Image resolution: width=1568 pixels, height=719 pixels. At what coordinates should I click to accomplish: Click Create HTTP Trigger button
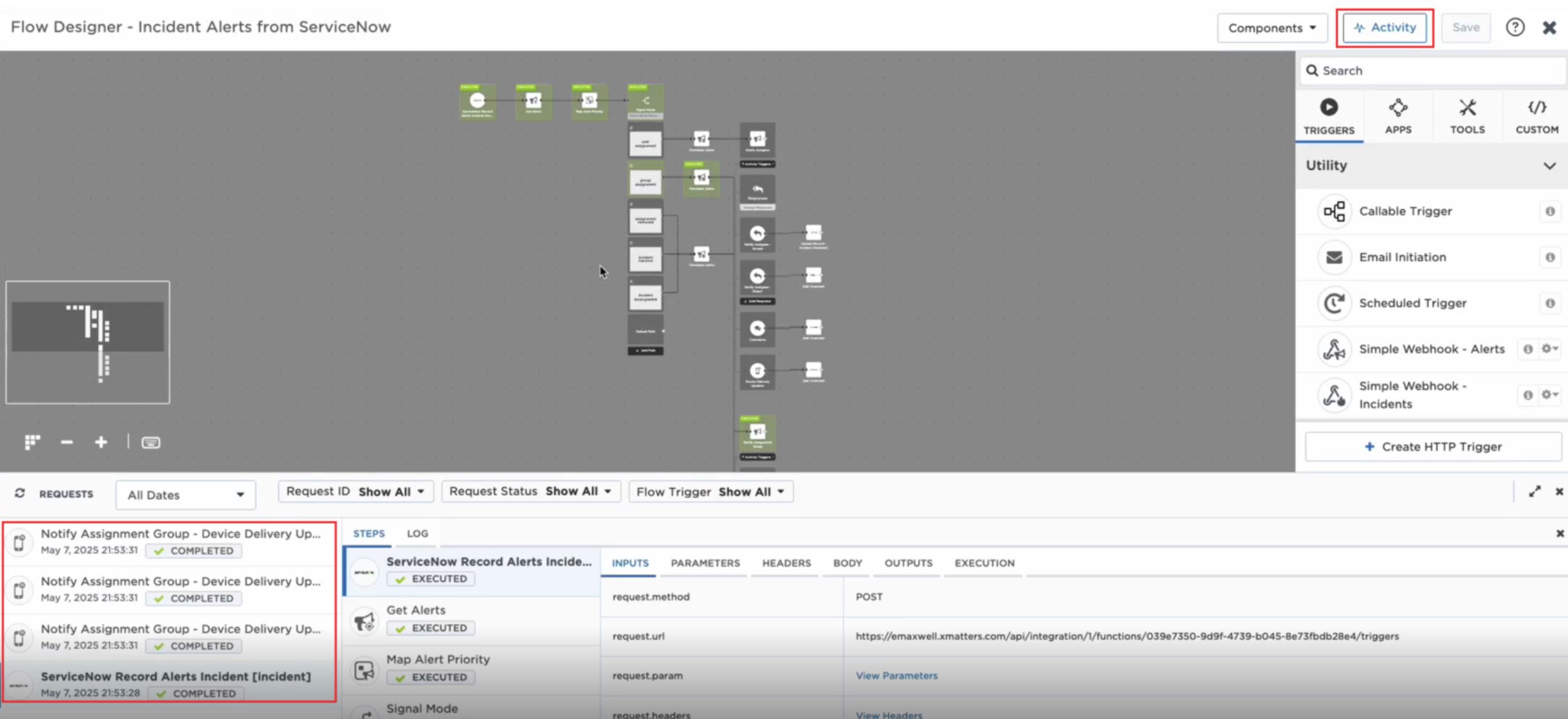pyautogui.click(x=1433, y=447)
